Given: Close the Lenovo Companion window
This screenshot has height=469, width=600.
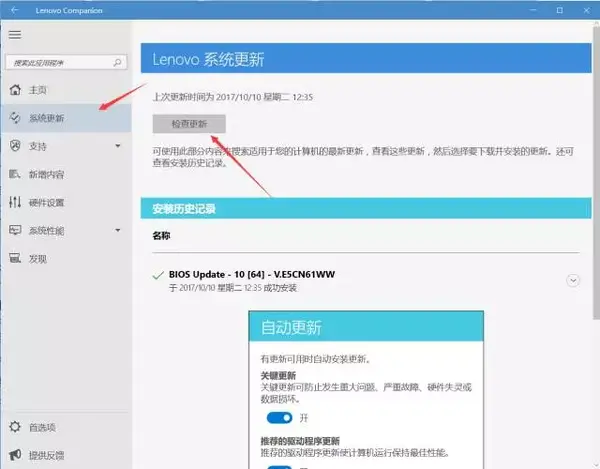Looking at the screenshot, I should pyautogui.click(x=586, y=10).
